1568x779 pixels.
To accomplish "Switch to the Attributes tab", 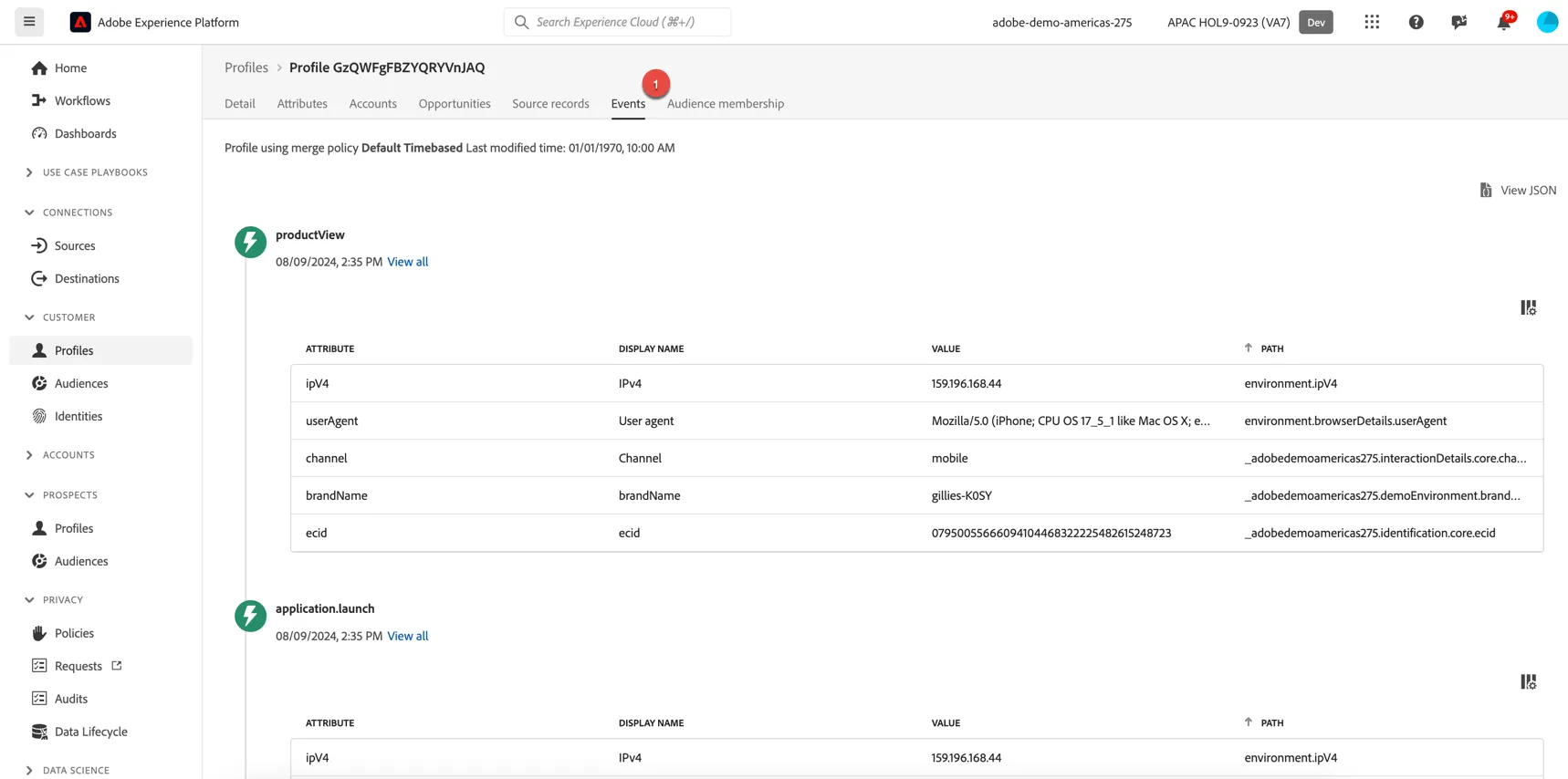I will pyautogui.click(x=302, y=104).
